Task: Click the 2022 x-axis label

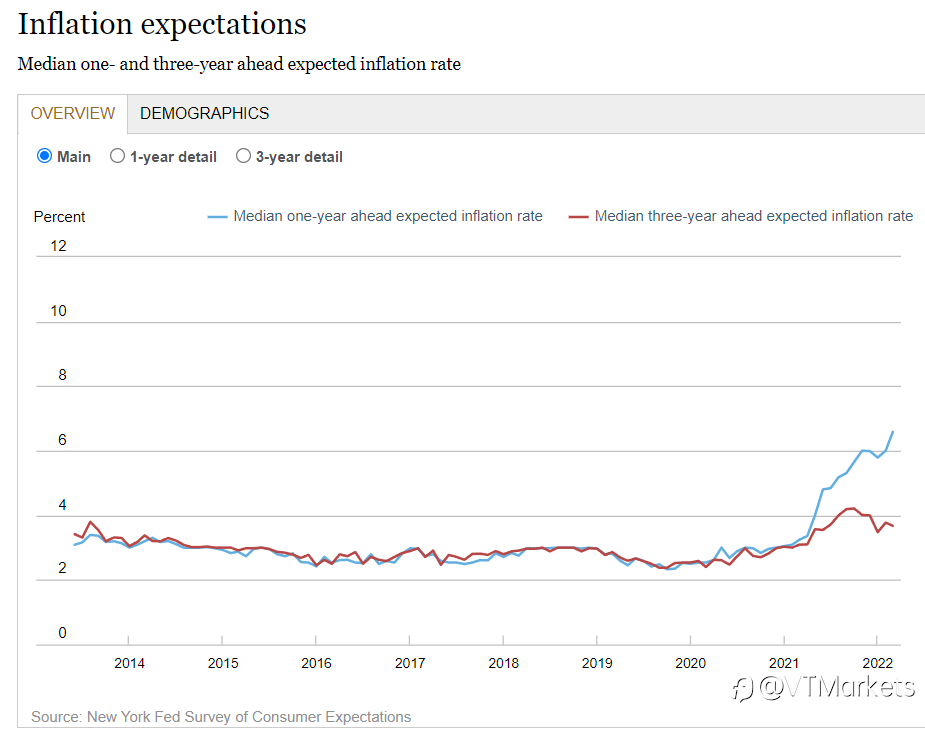Action: (x=877, y=663)
